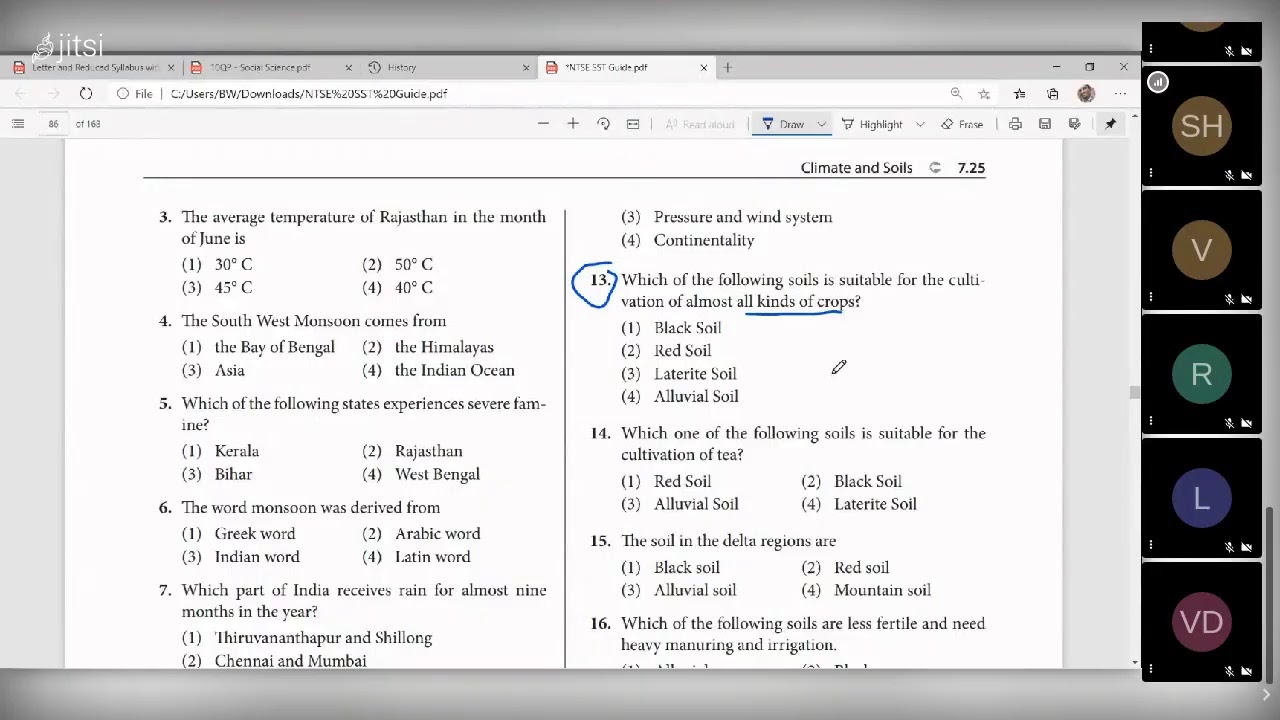Close the History tab

pos(526,68)
